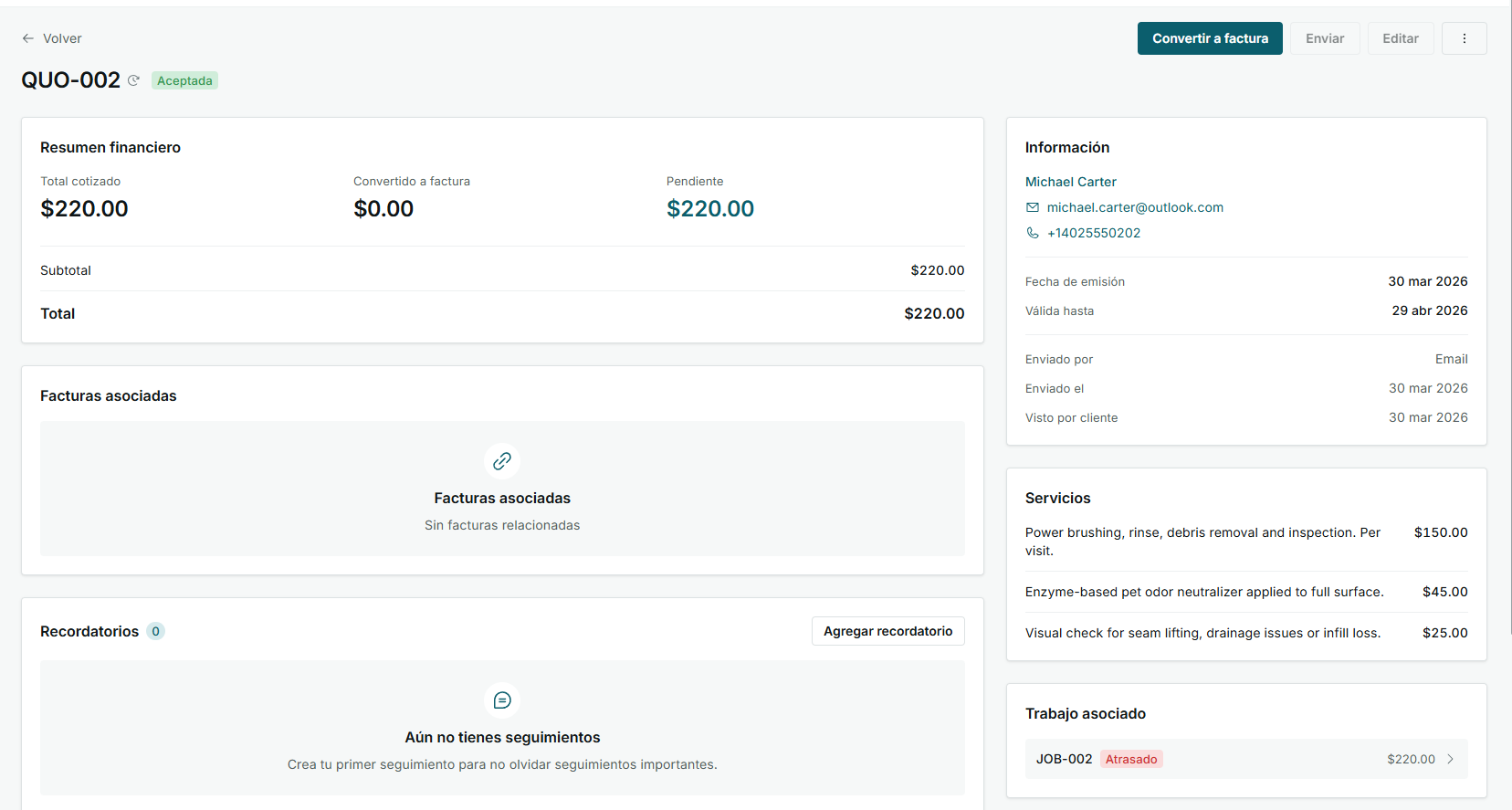The height and width of the screenshot is (810, 1512).
Task: Click the $150.00 service price
Action: click(1441, 532)
